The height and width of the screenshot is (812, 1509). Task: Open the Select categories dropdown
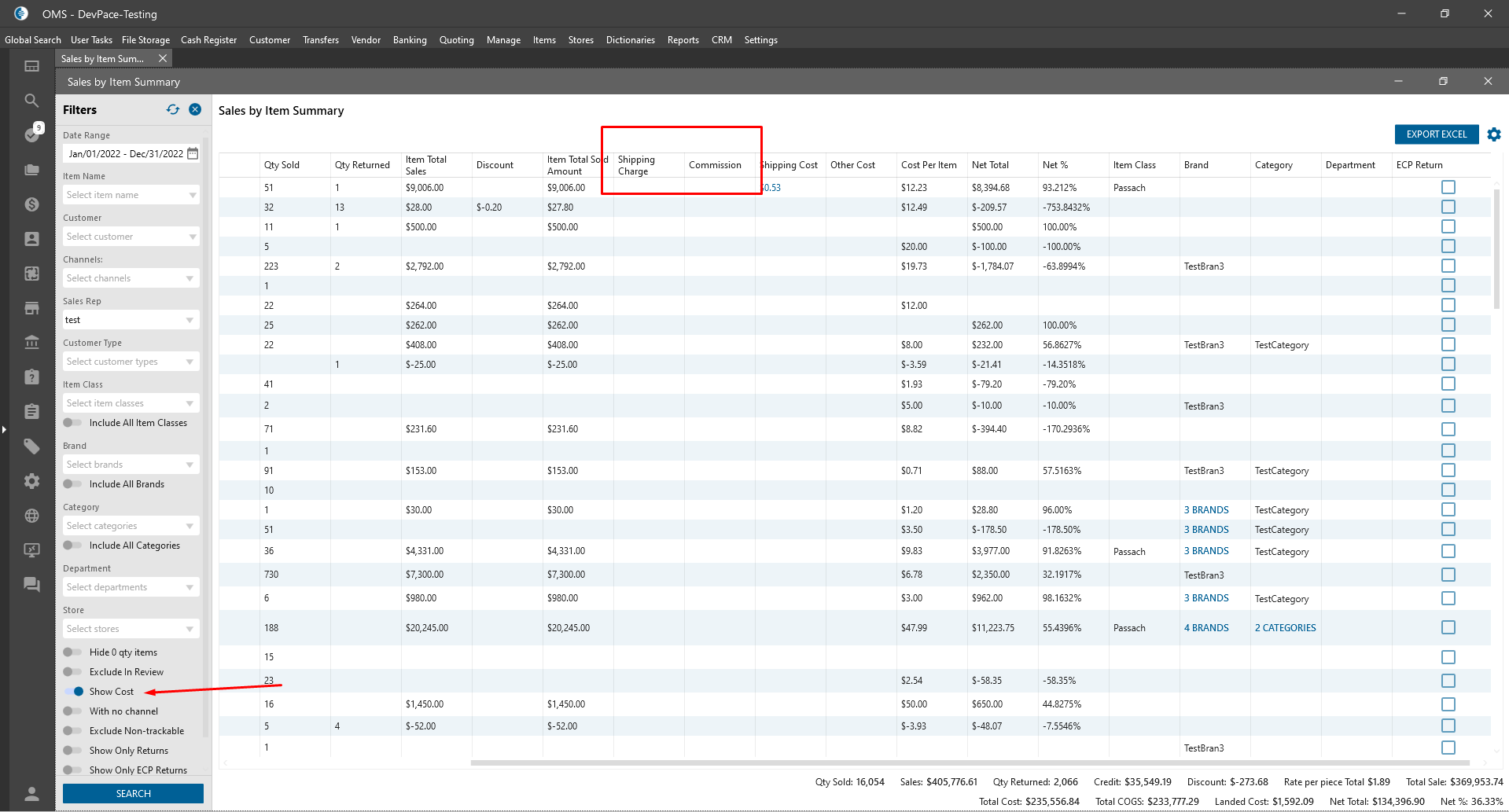pyautogui.click(x=131, y=526)
